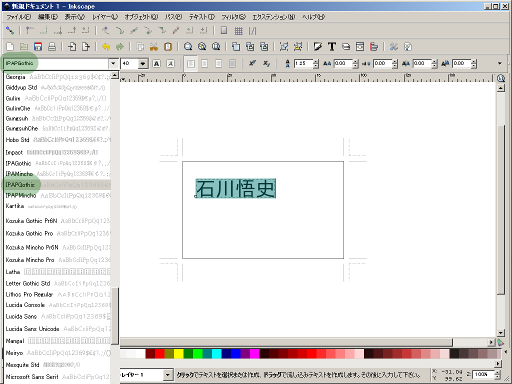The height and width of the screenshot is (384, 512).
Task: Open the レイヤー (Layer) menu
Action: tap(105, 17)
